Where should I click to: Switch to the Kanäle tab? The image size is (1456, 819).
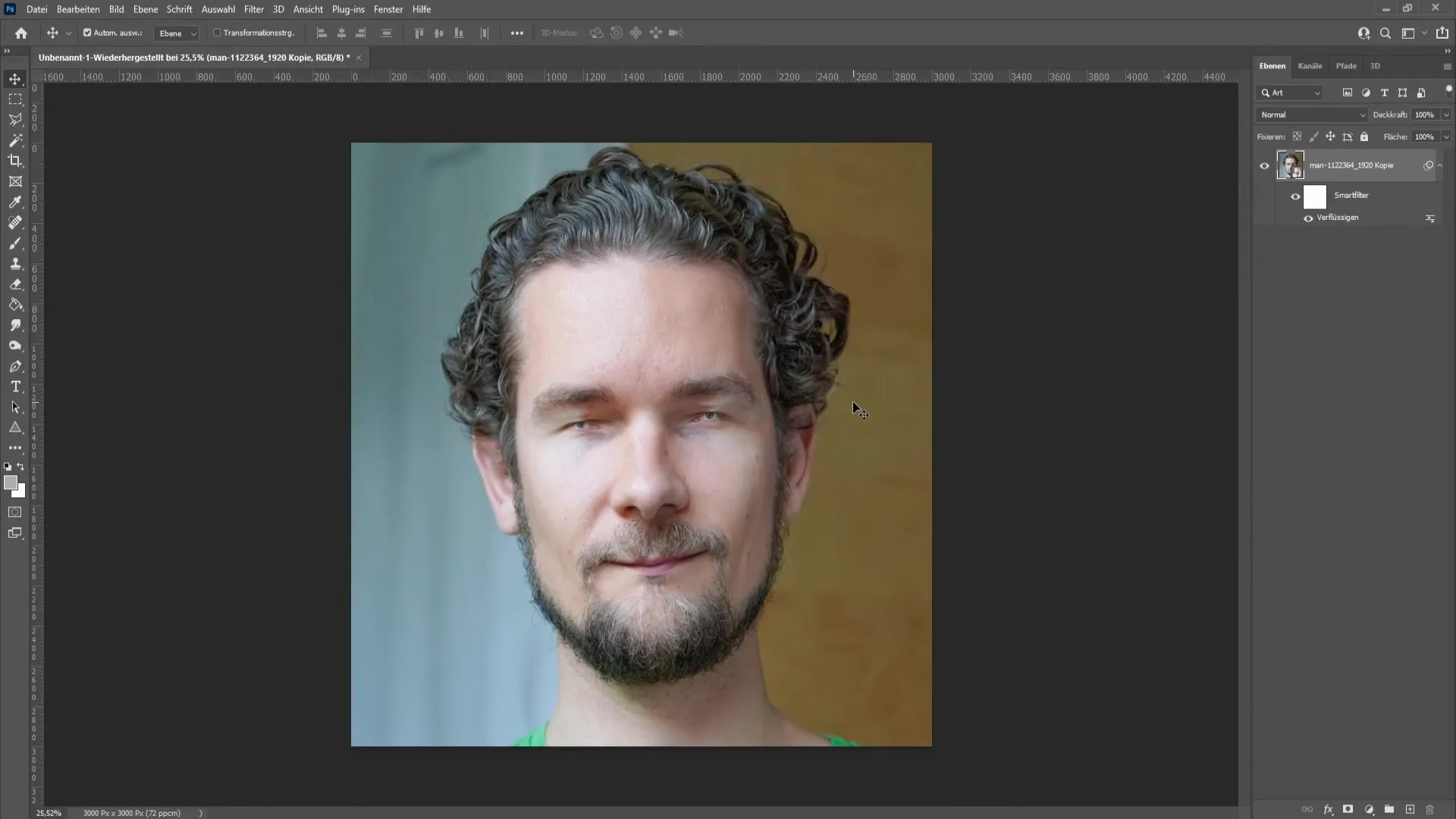1310,66
